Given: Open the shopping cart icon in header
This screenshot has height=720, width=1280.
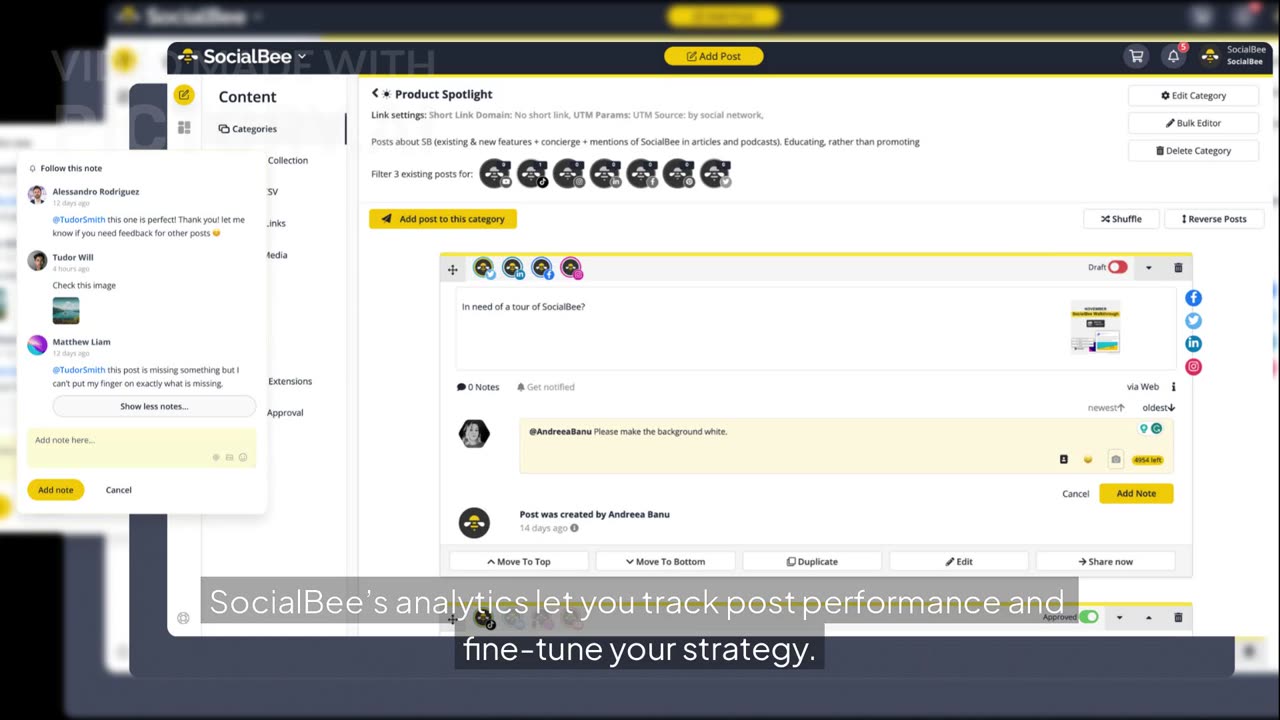Looking at the screenshot, I should click(x=1136, y=57).
